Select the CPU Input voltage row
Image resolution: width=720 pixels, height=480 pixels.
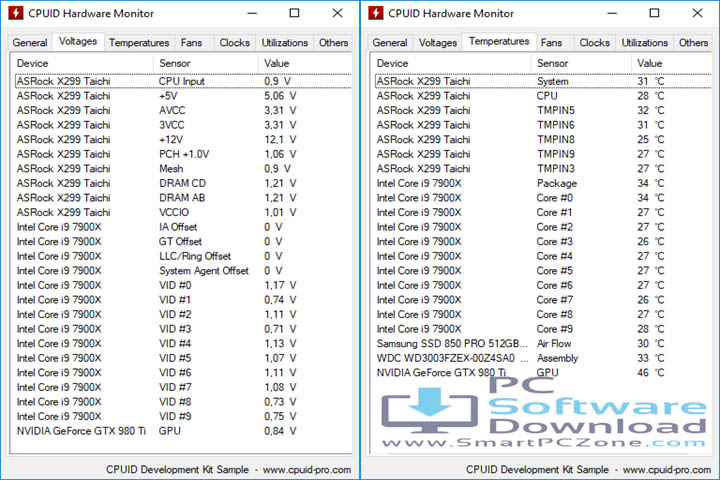click(x=183, y=81)
